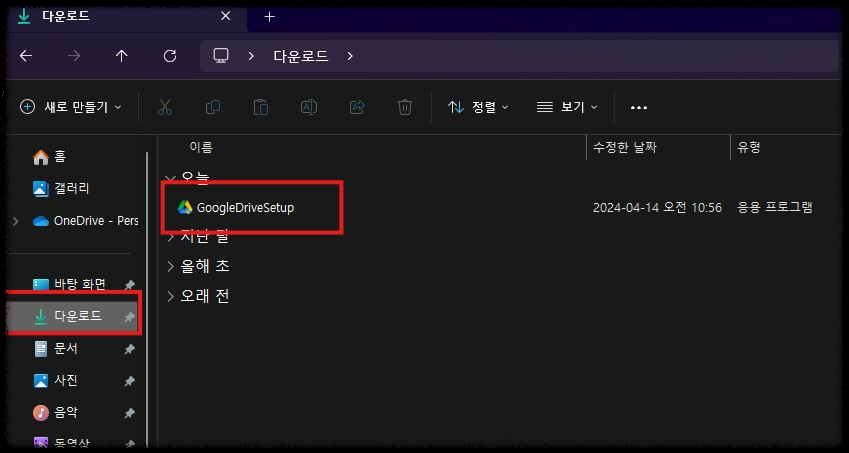Open new tab with plus button
Viewport: 849px width, 453px height.
click(x=269, y=17)
